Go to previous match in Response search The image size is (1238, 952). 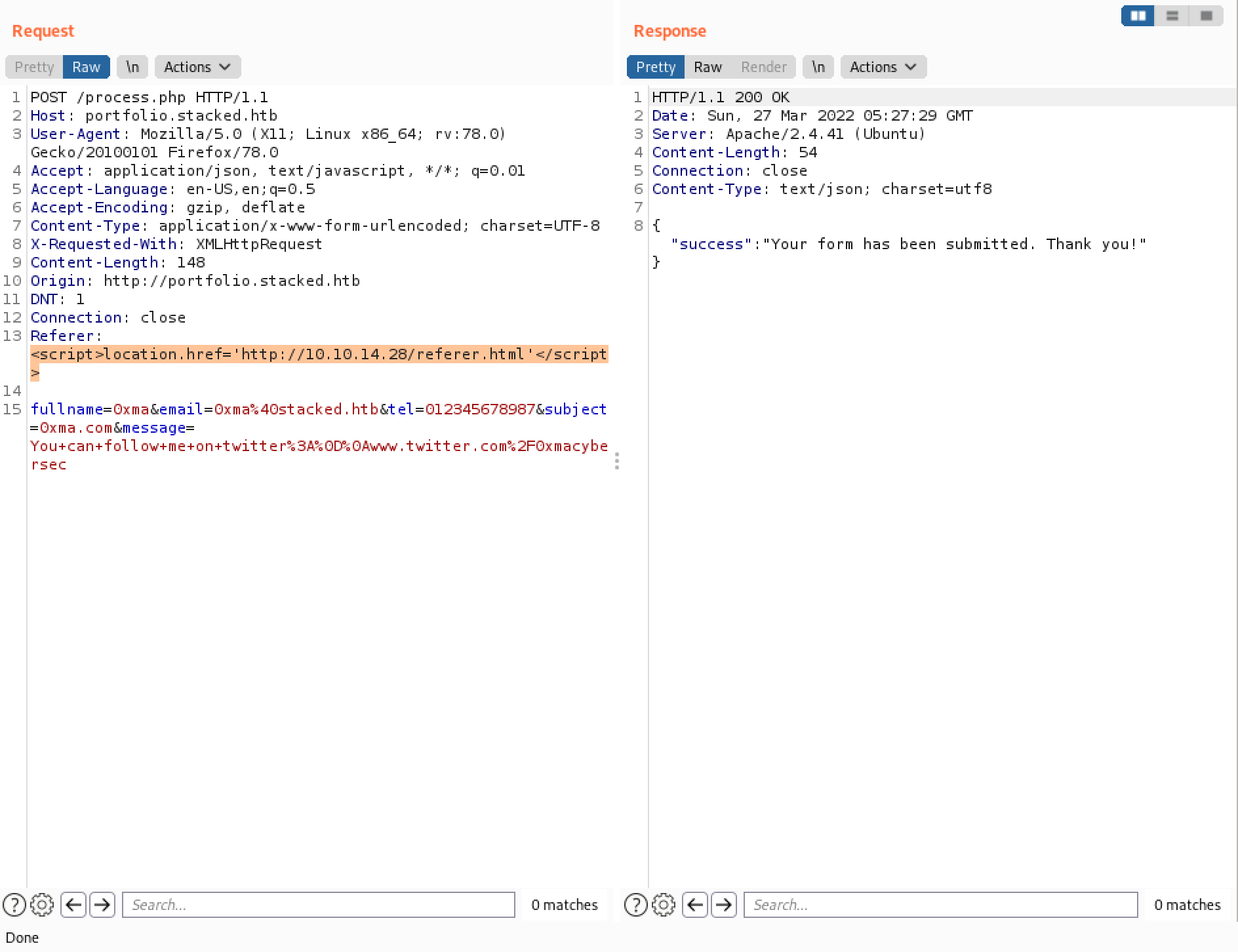click(x=695, y=905)
